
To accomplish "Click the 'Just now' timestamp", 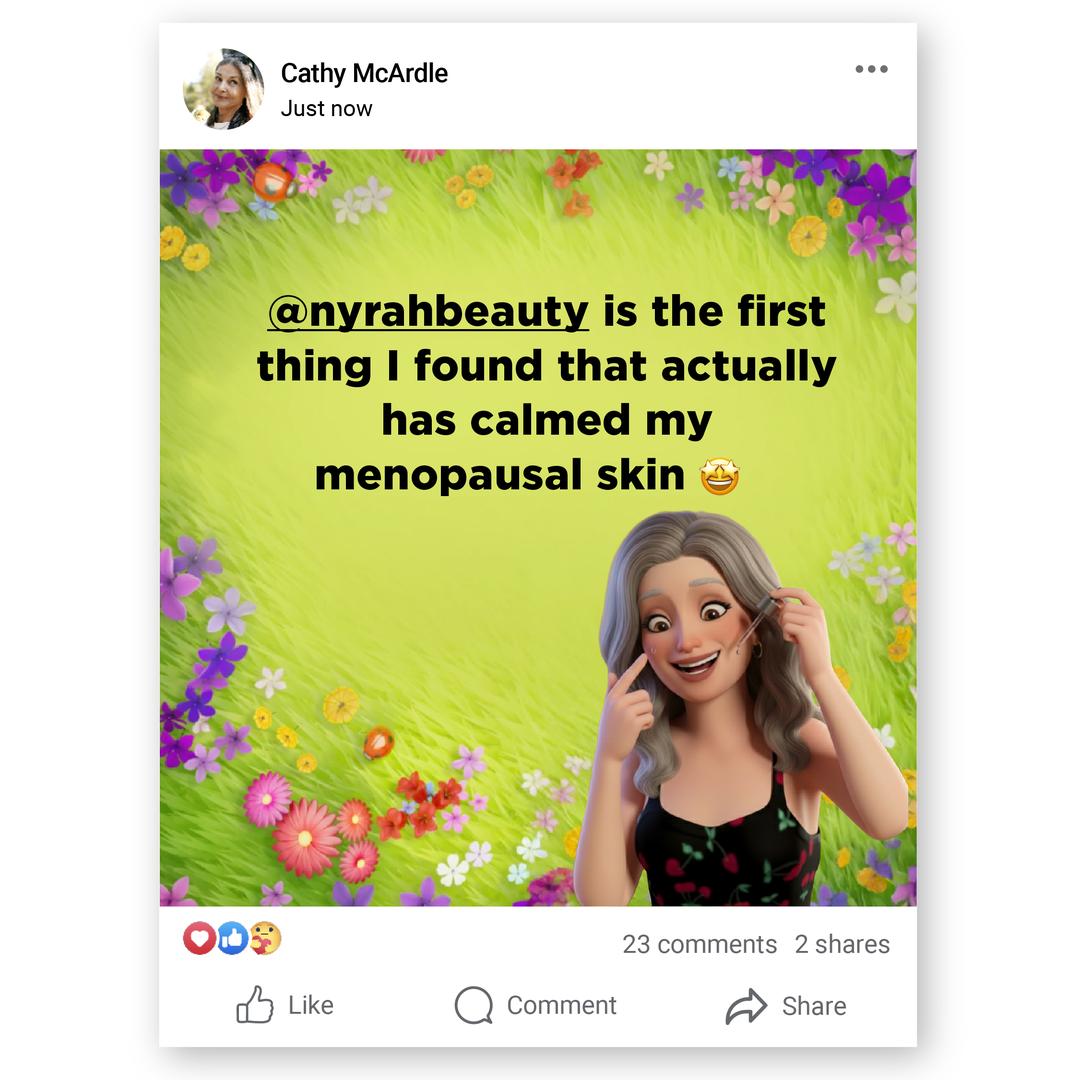I will point(326,109).
